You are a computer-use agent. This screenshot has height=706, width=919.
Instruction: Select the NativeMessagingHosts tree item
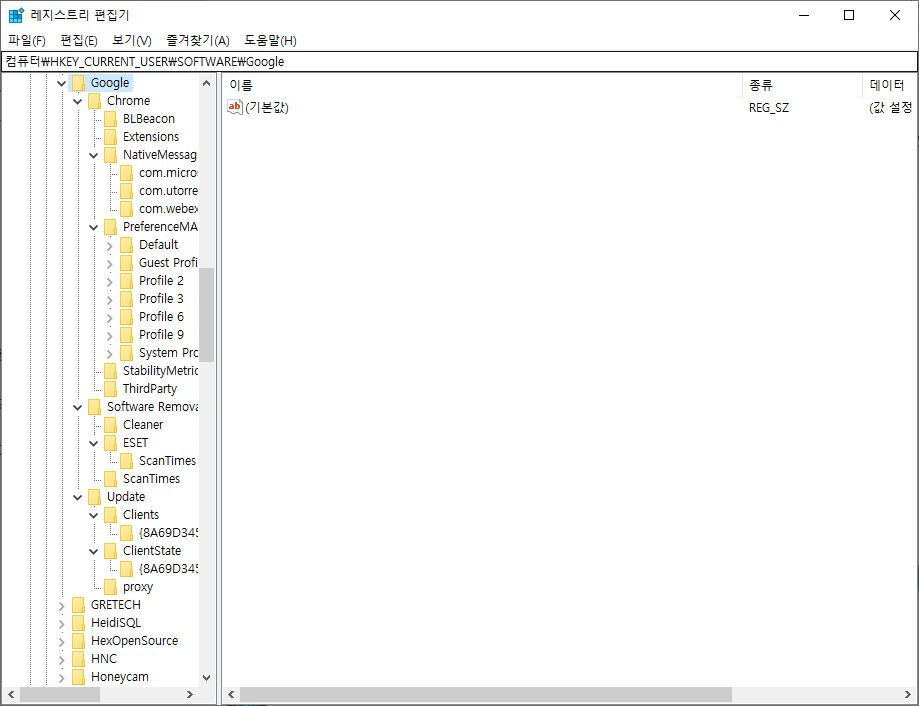click(x=159, y=155)
